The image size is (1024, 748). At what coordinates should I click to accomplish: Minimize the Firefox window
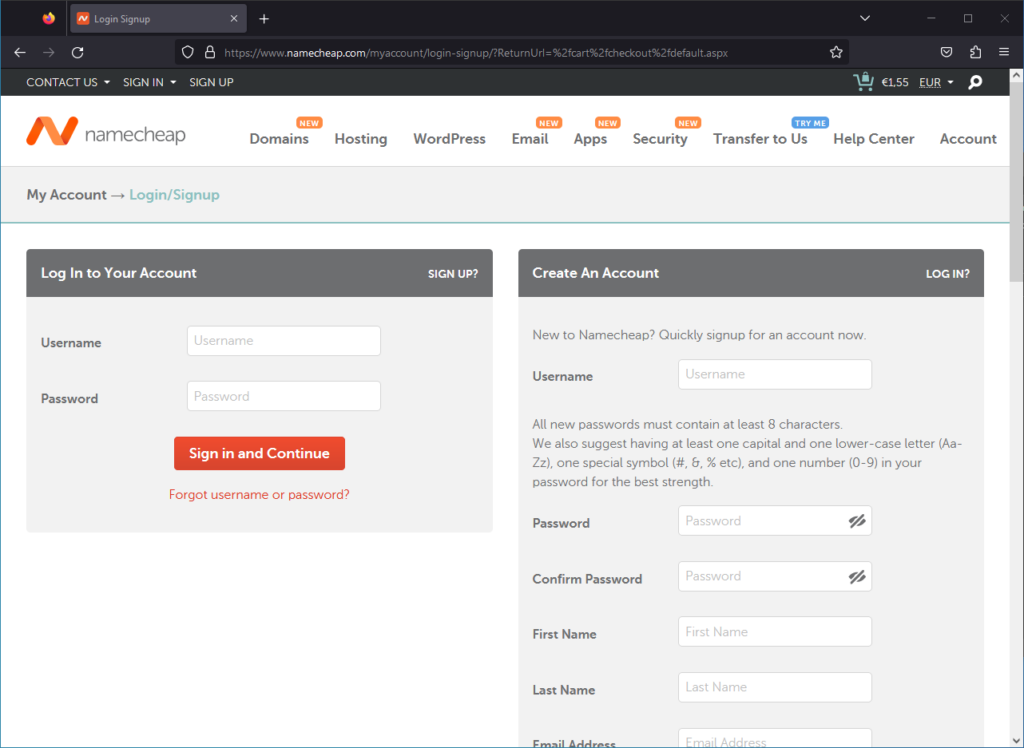point(931,18)
